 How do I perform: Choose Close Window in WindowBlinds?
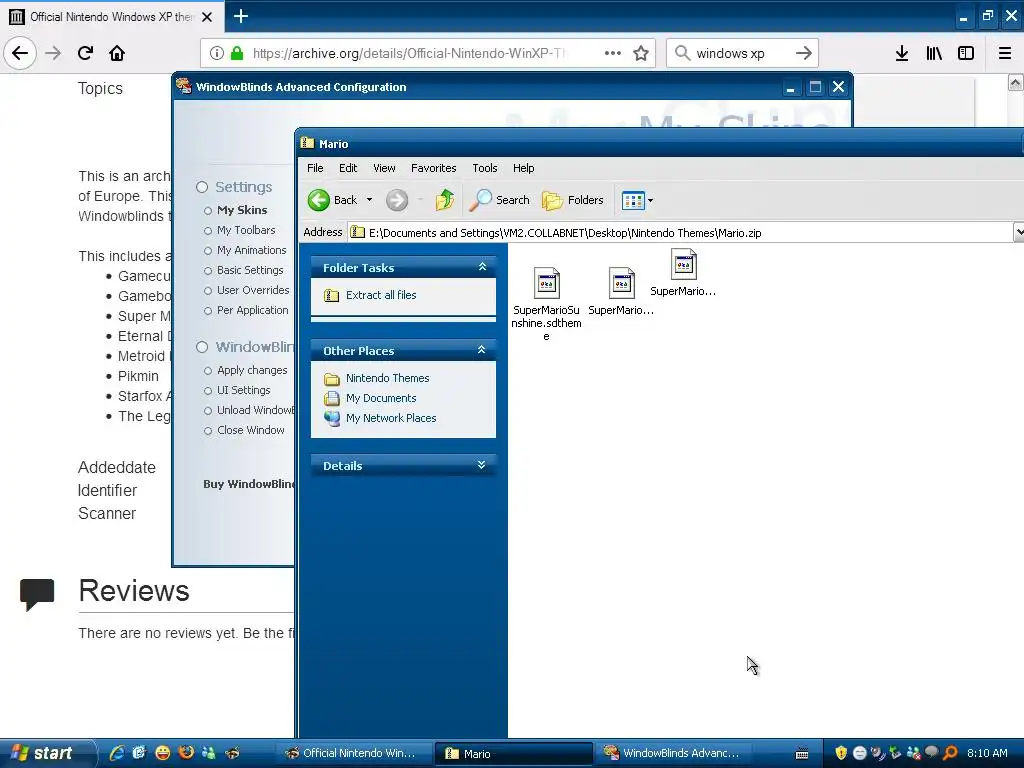244,430
